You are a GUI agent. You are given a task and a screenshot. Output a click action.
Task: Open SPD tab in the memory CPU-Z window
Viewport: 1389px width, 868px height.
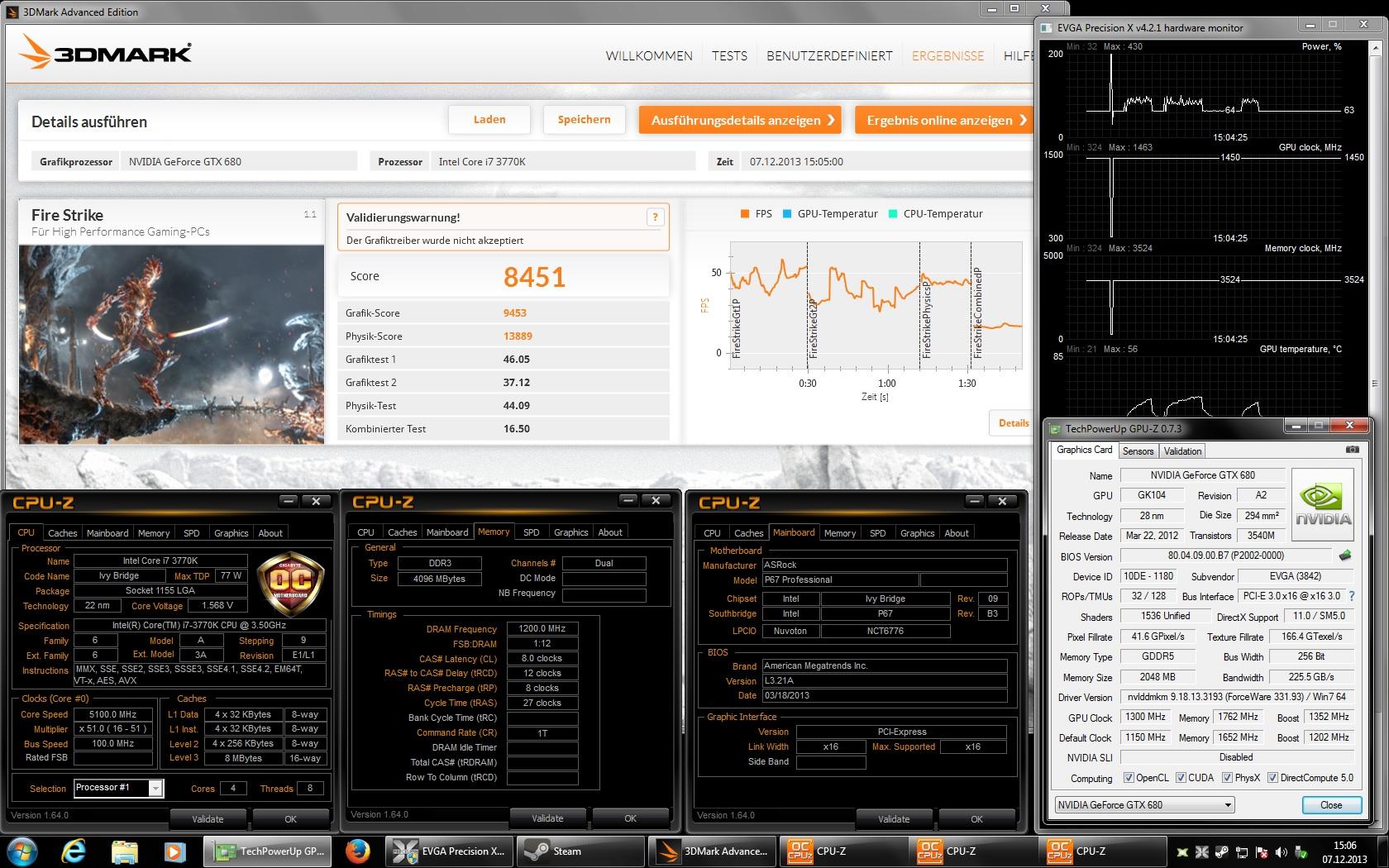[x=532, y=532]
